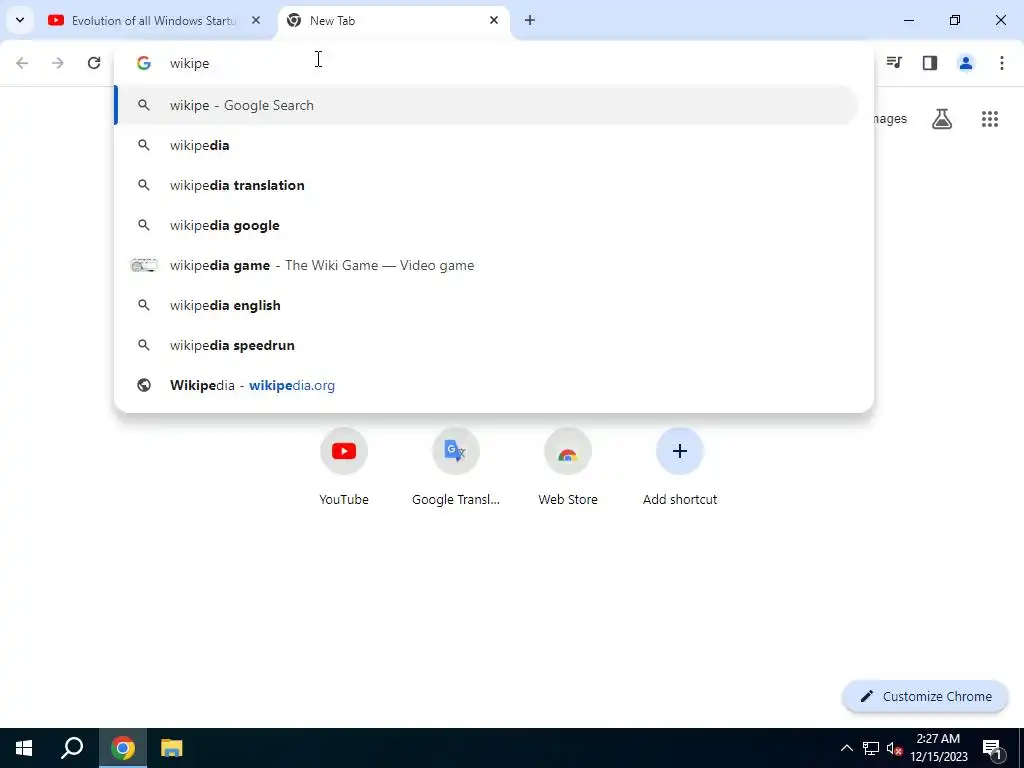
Task: Open File Explorer from taskbar
Action: [172, 748]
